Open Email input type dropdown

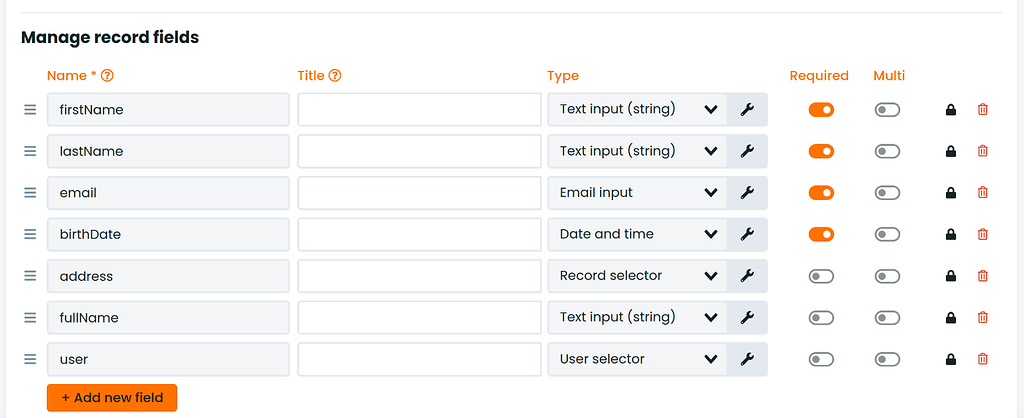click(637, 193)
